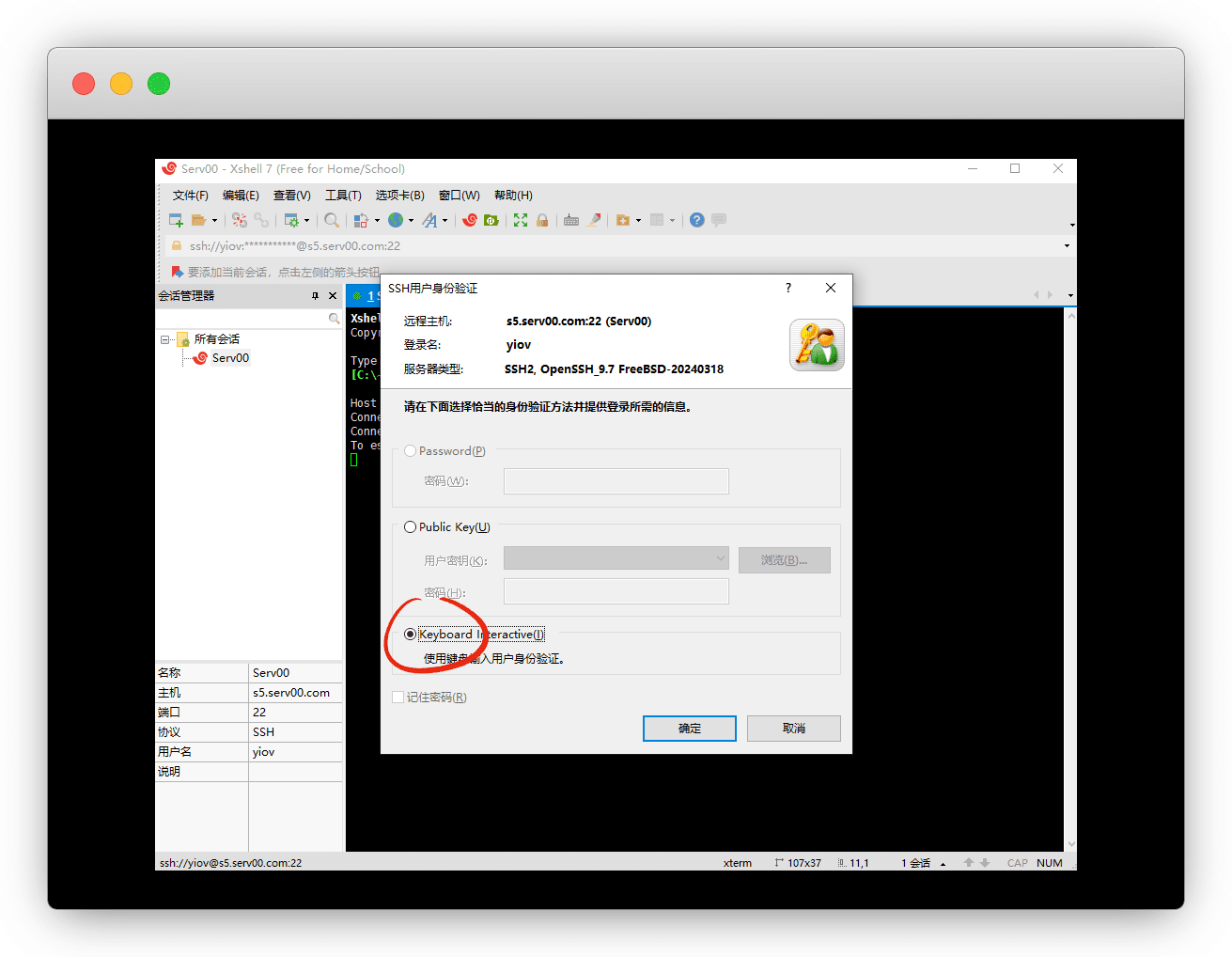Click the padlock lock-screen toolbar icon
This screenshot has width=1232, height=957.
[542, 220]
